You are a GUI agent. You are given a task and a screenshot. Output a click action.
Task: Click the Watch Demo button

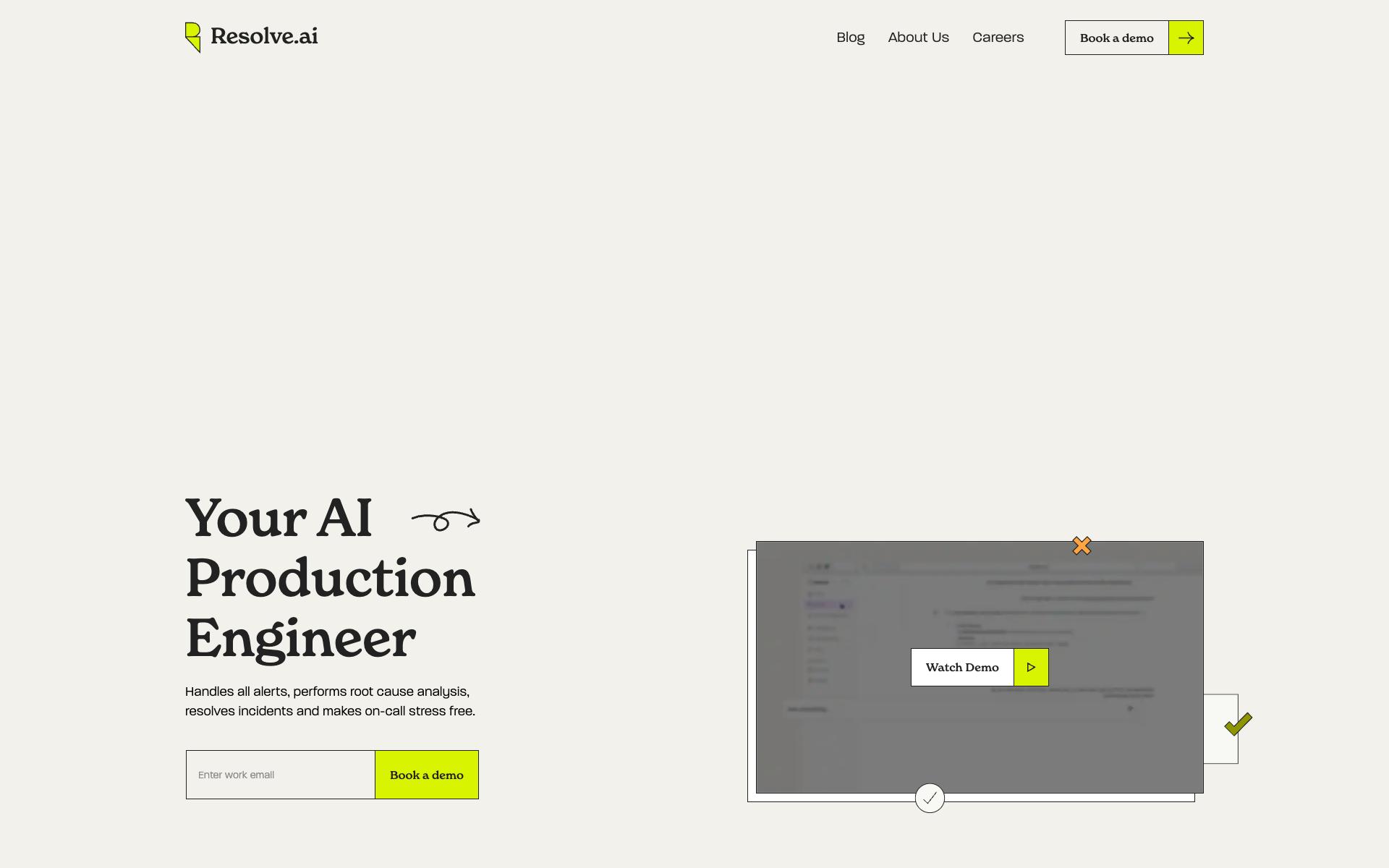click(980, 667)
